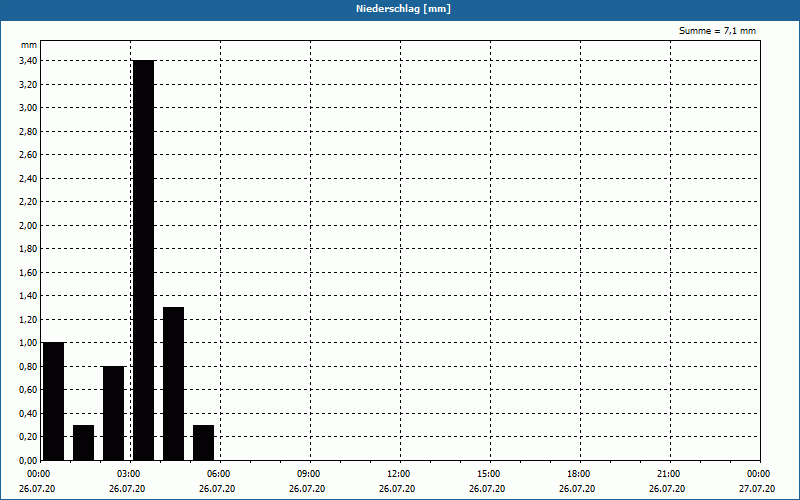Screen dimensions: 800x500
Task: Click the "00:00" time label above 27.07.20
Action: 758,474
